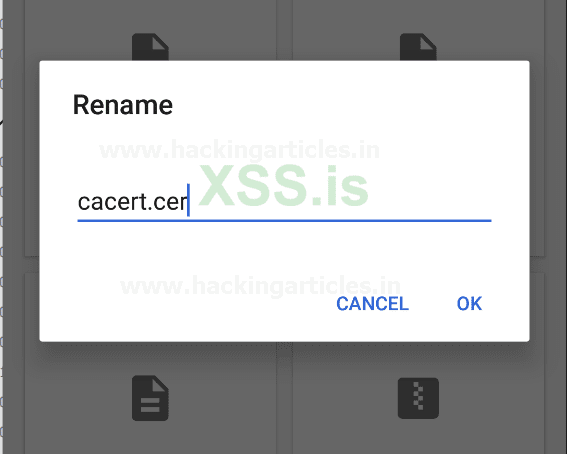Image resolution: width=567 pixels, height=454 pixels.
Task: Click the divider between the bottom file tiles
Action: [284, 398]
